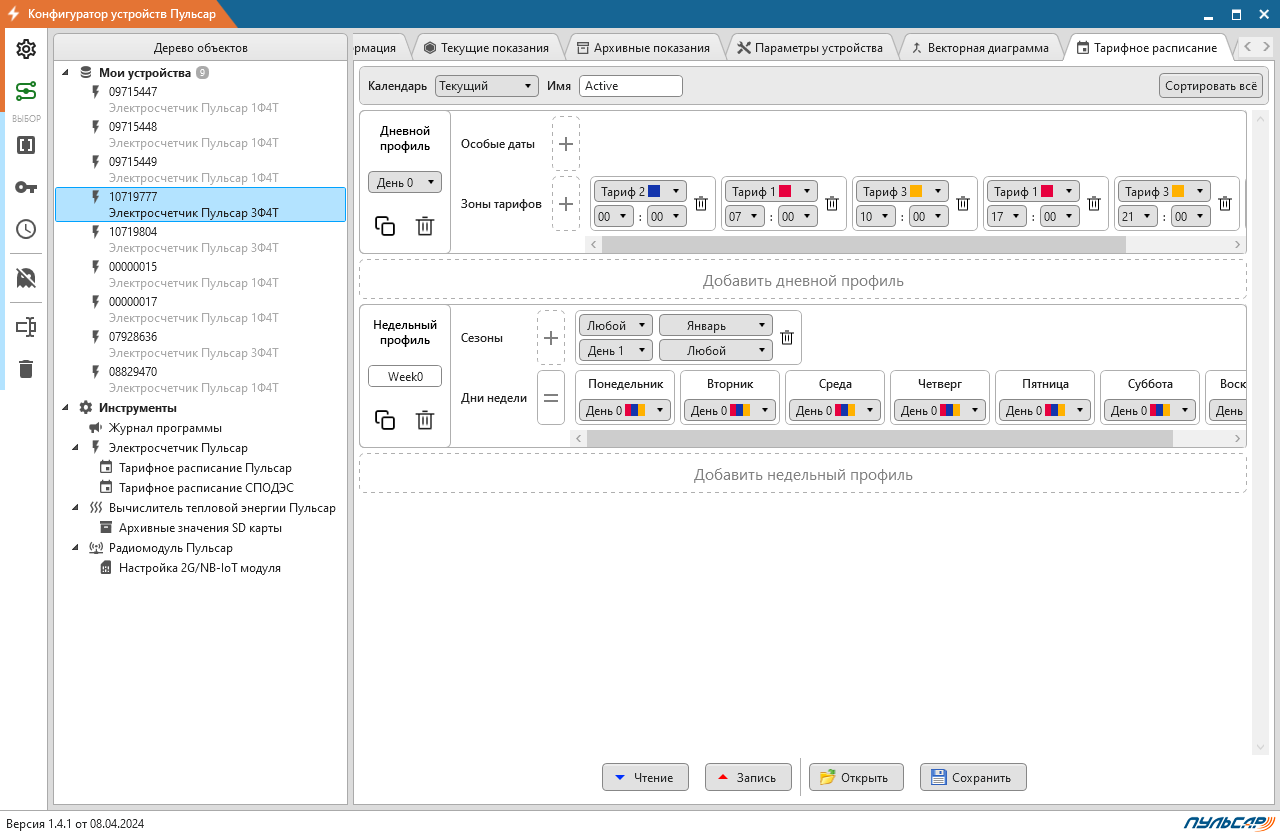Click the tariff zones horizontal scrollbar

point(863,244)
